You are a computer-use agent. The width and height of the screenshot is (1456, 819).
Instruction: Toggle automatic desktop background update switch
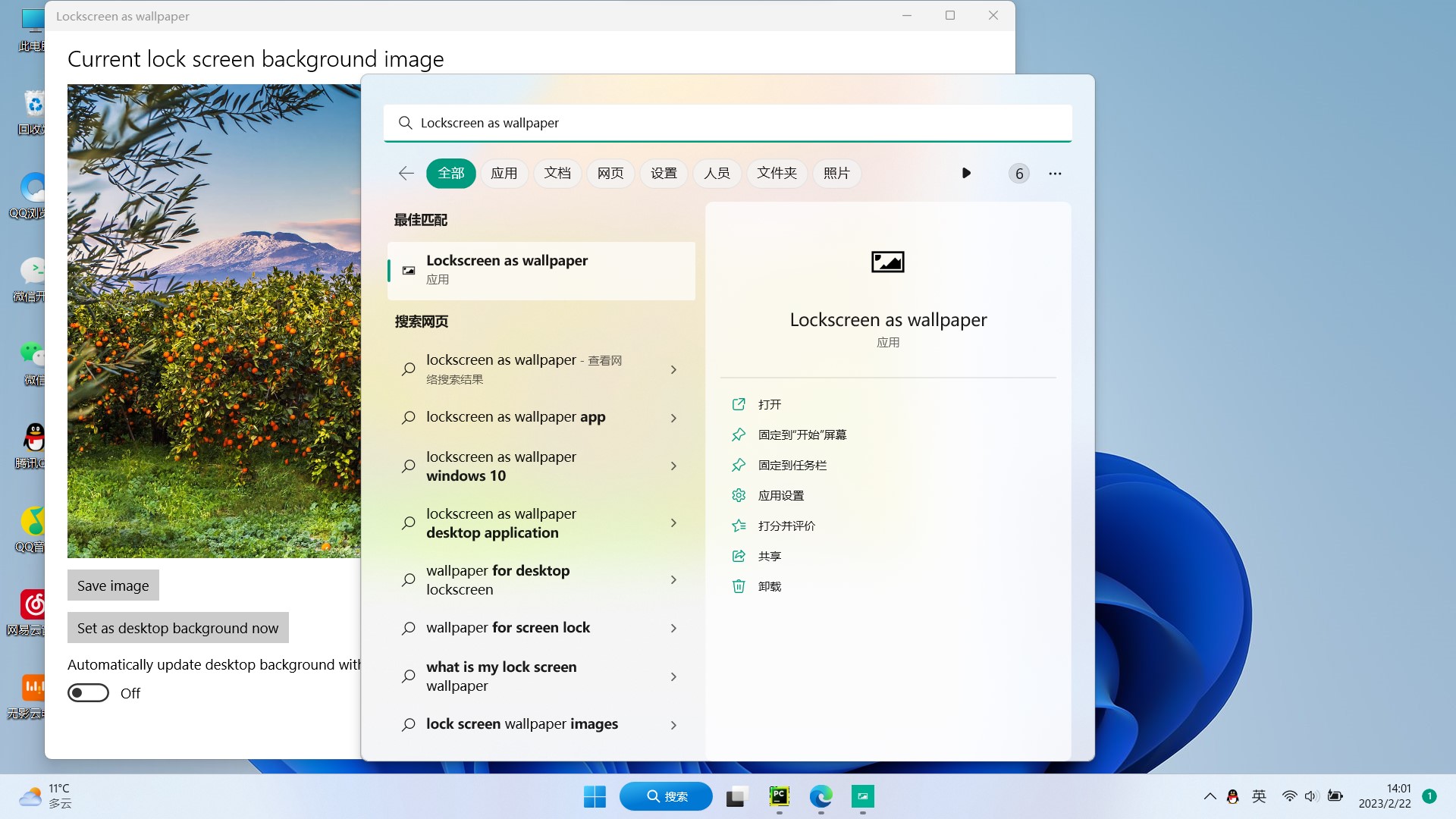pos(89,693)
